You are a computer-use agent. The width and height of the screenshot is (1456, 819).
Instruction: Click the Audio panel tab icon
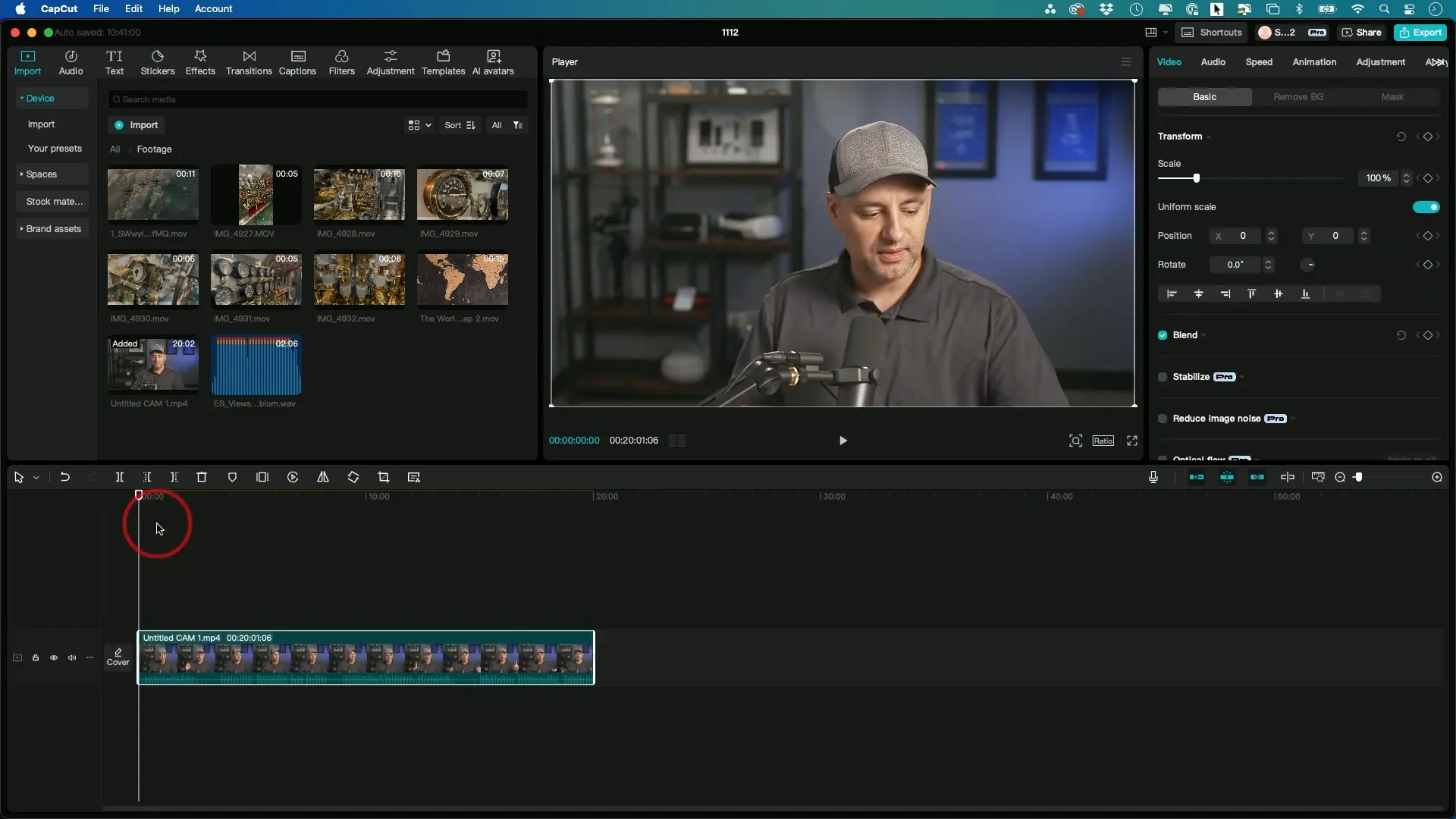coord(71,61)
